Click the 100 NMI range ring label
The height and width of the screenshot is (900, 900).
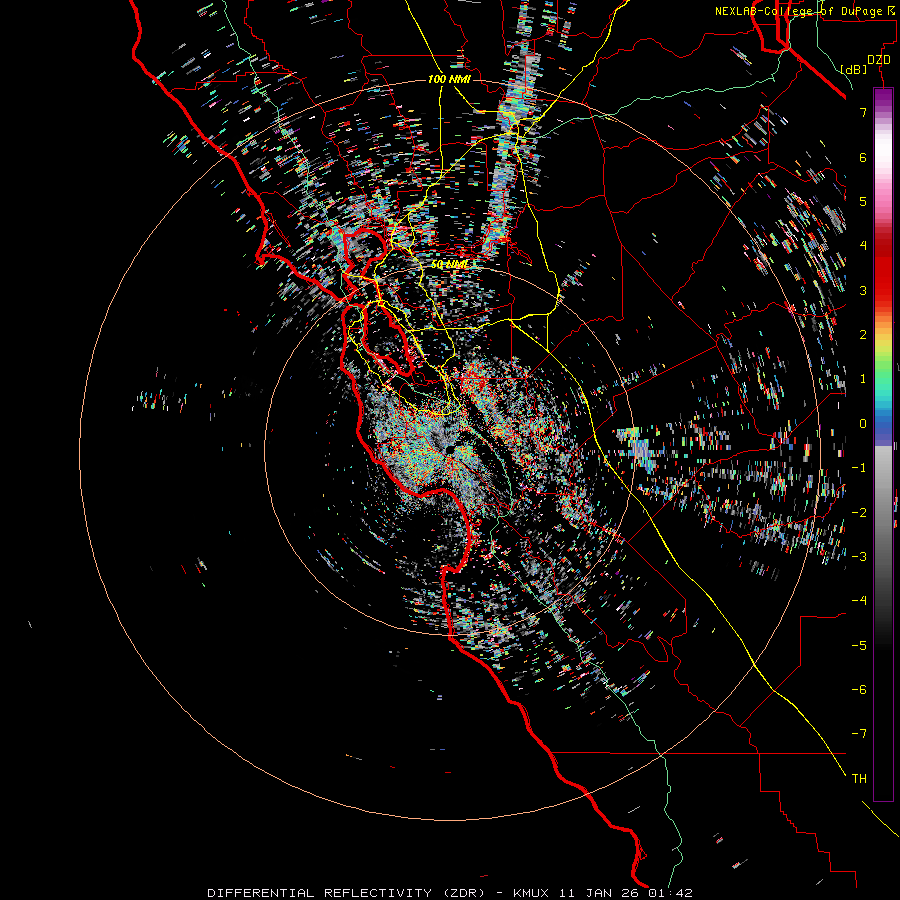[x=449, y=79]
